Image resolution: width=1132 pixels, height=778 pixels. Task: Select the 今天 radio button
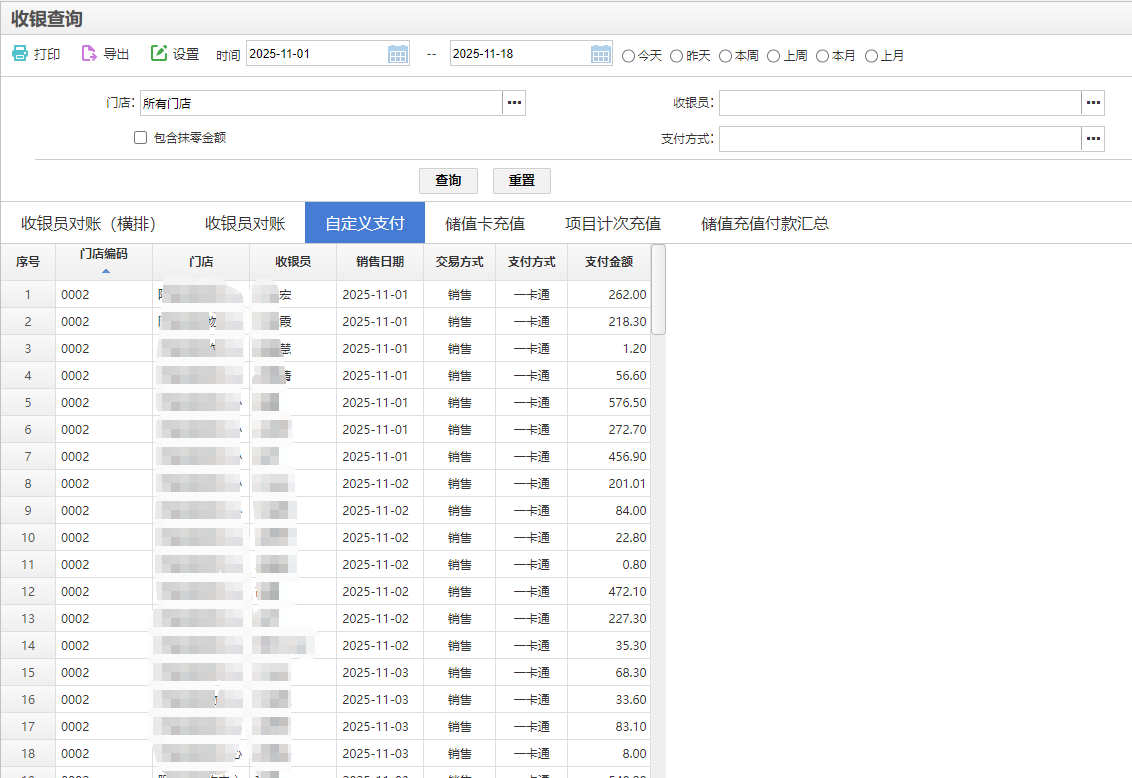629,56
